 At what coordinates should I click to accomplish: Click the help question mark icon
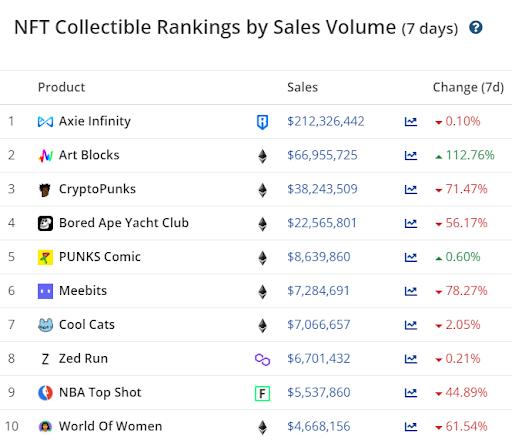click(476, 27)
